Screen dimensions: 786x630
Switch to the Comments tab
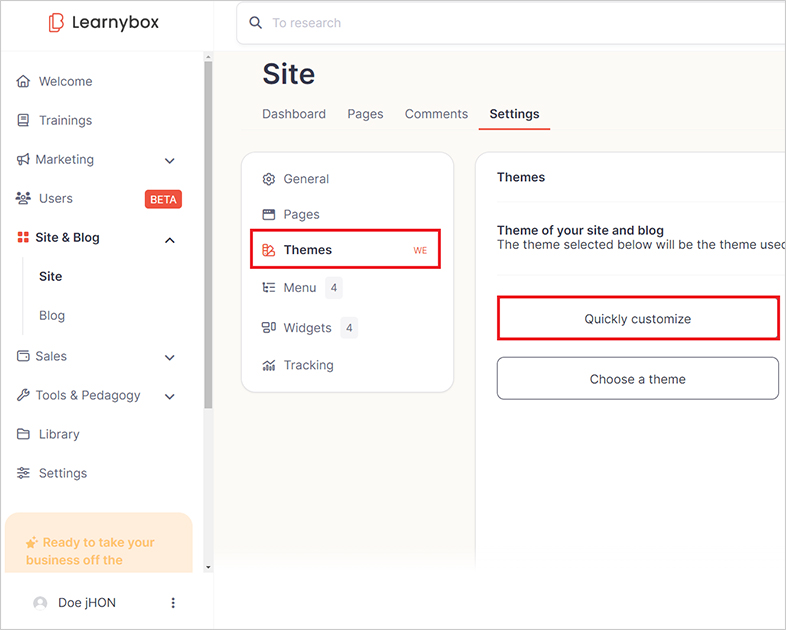click(437, 114)
